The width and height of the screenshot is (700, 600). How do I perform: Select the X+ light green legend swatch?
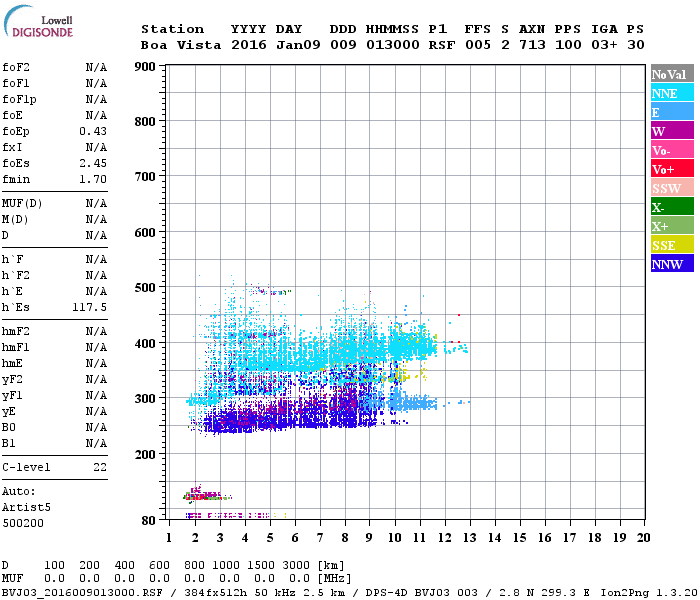tap(672, 226)
